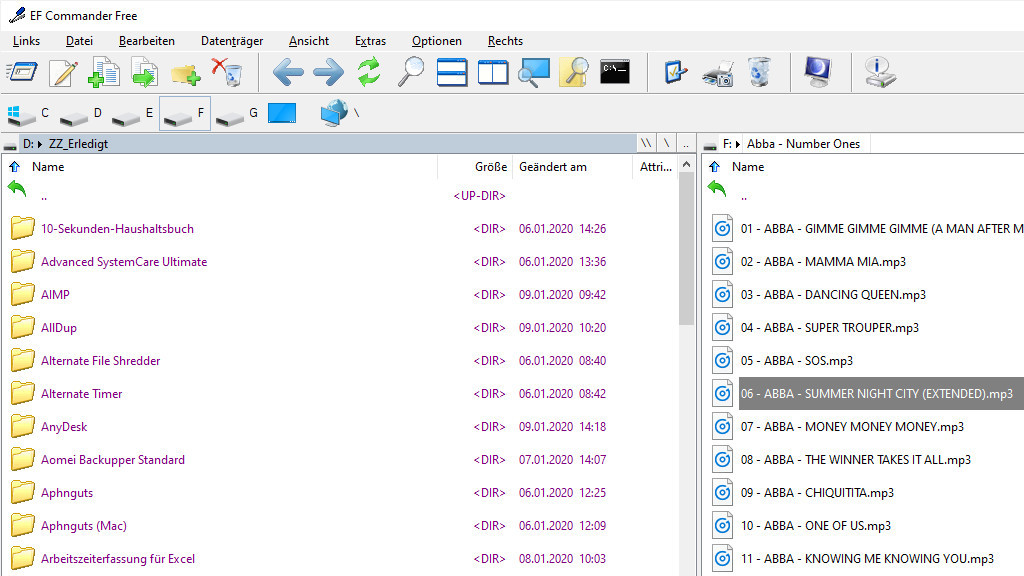
Task: Click the delete icon with red X
Action: [226, 72]
